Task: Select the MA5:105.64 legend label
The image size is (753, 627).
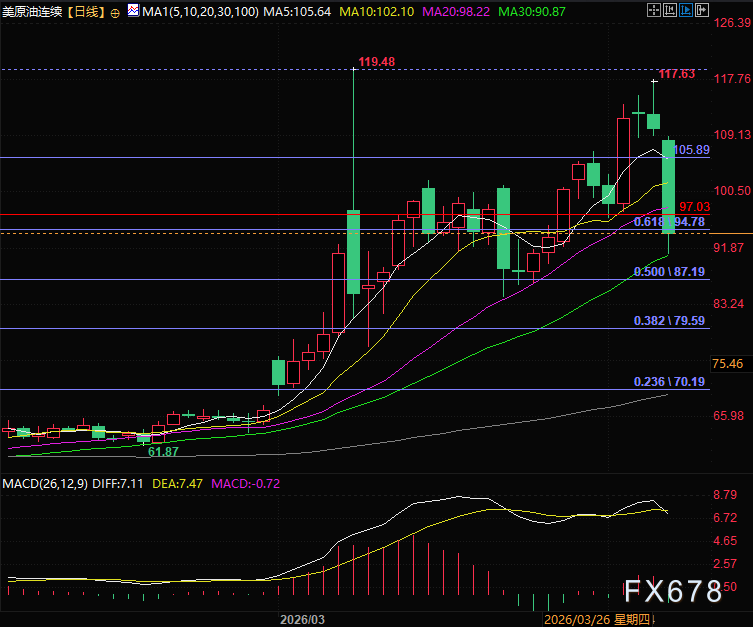Action: (297, 12)
